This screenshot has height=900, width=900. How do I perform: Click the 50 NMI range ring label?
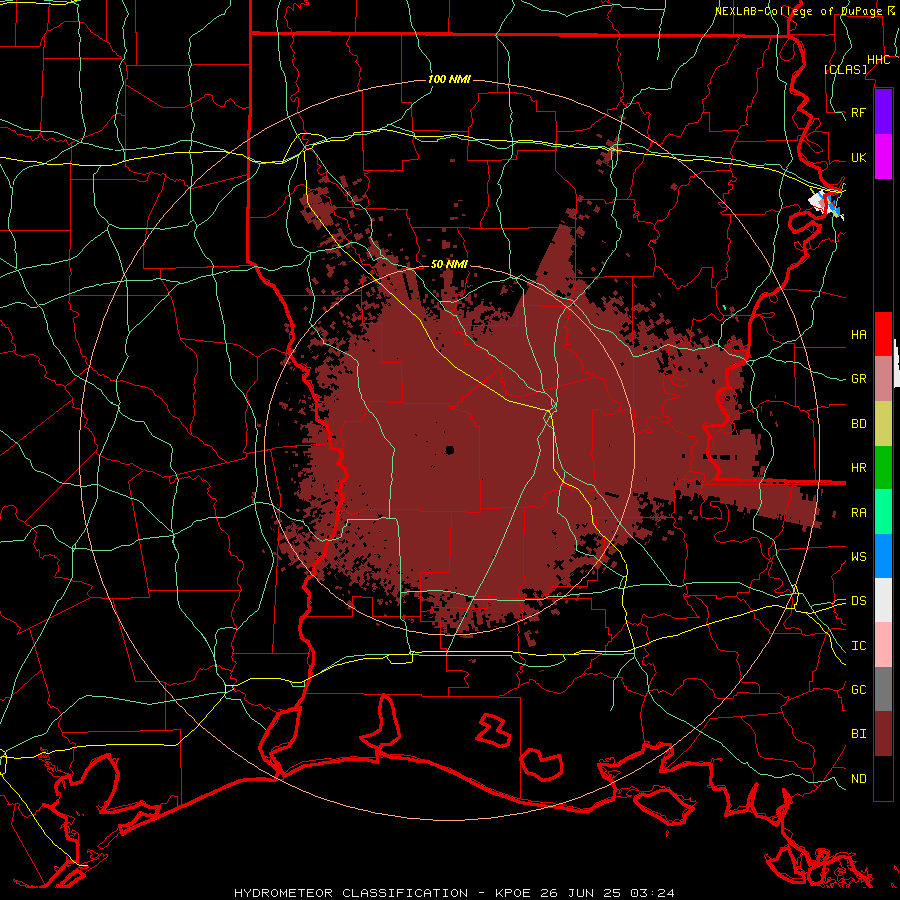[x=449, y=264]
